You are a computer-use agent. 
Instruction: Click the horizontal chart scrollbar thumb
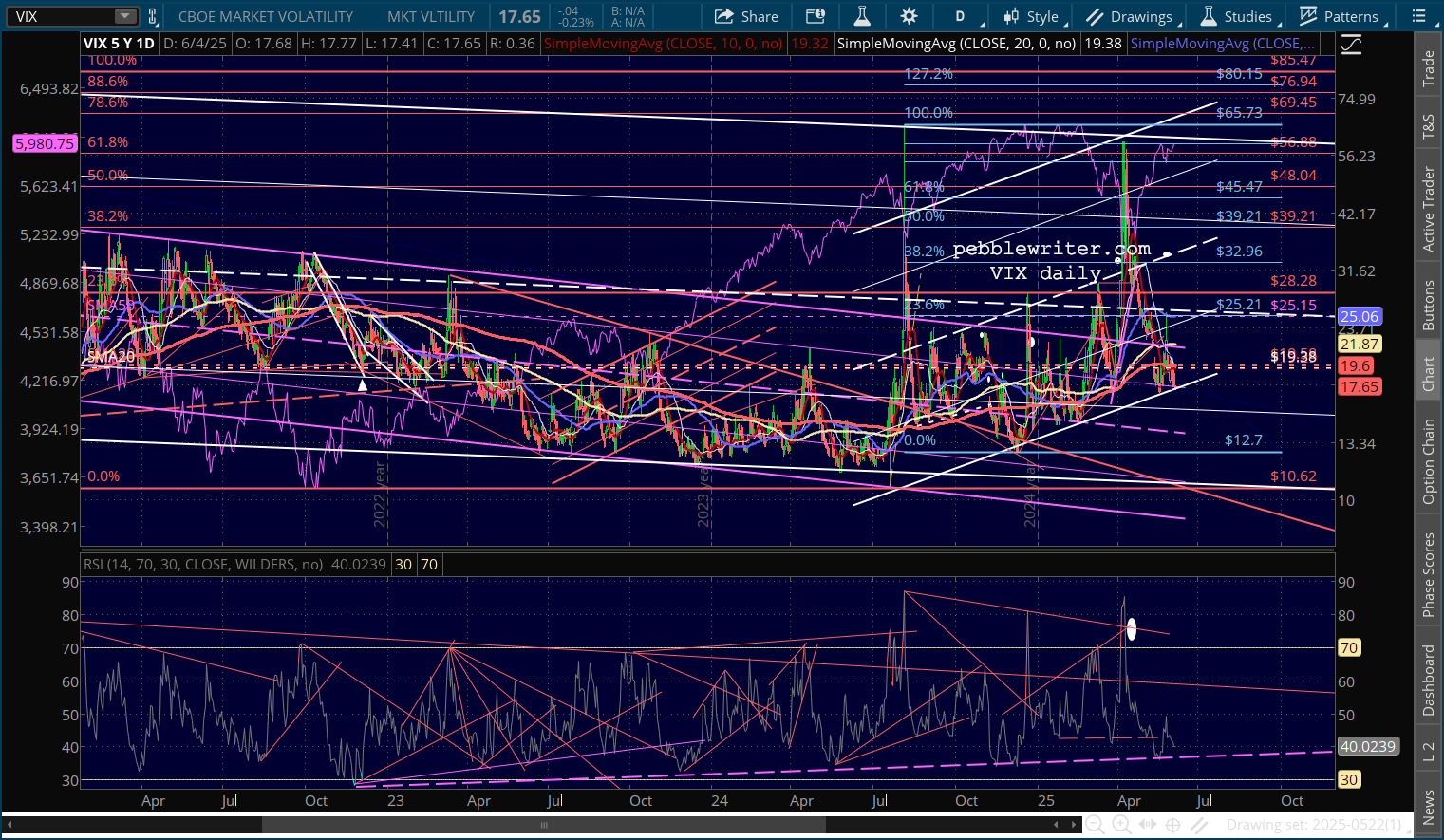(543, 825)
